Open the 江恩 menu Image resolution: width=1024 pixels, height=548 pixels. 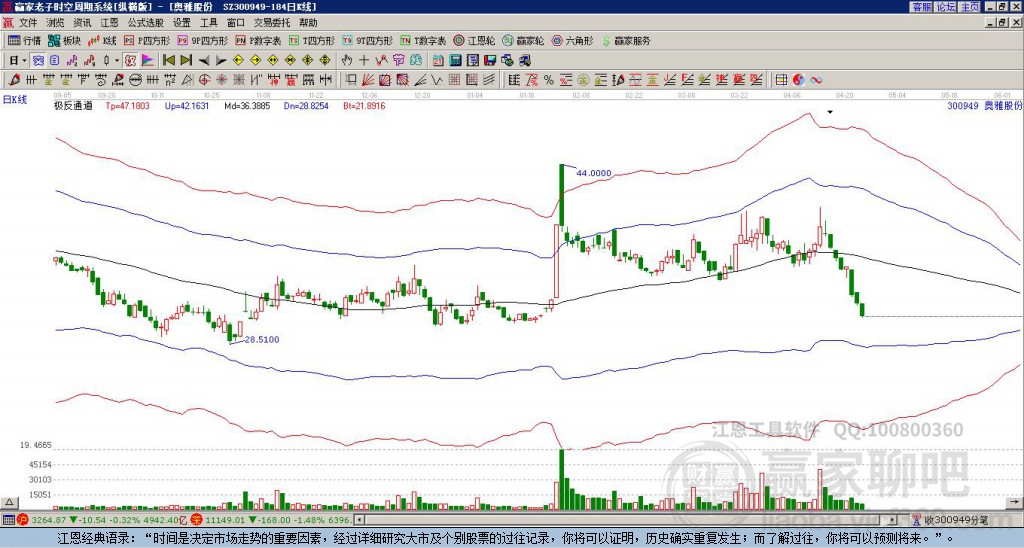pyautogui.click(x=109, y=23)
